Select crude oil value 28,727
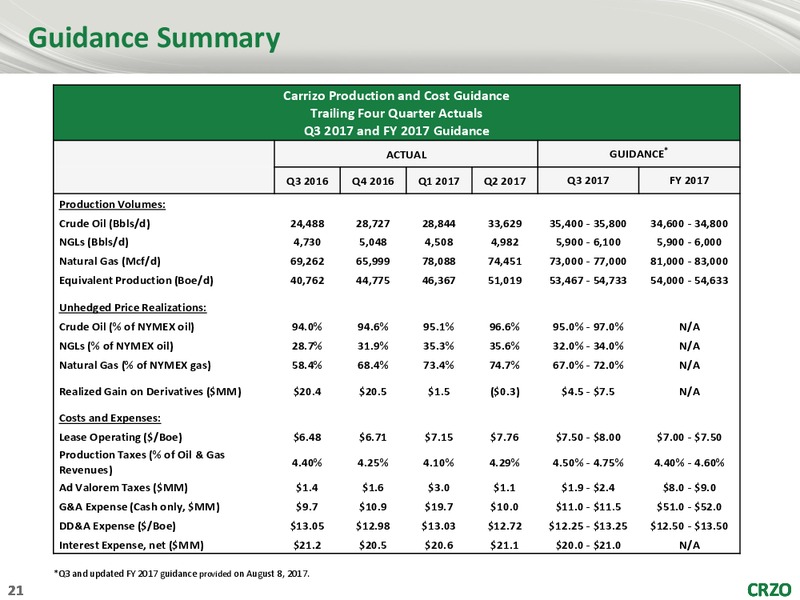 coord(373,223)
